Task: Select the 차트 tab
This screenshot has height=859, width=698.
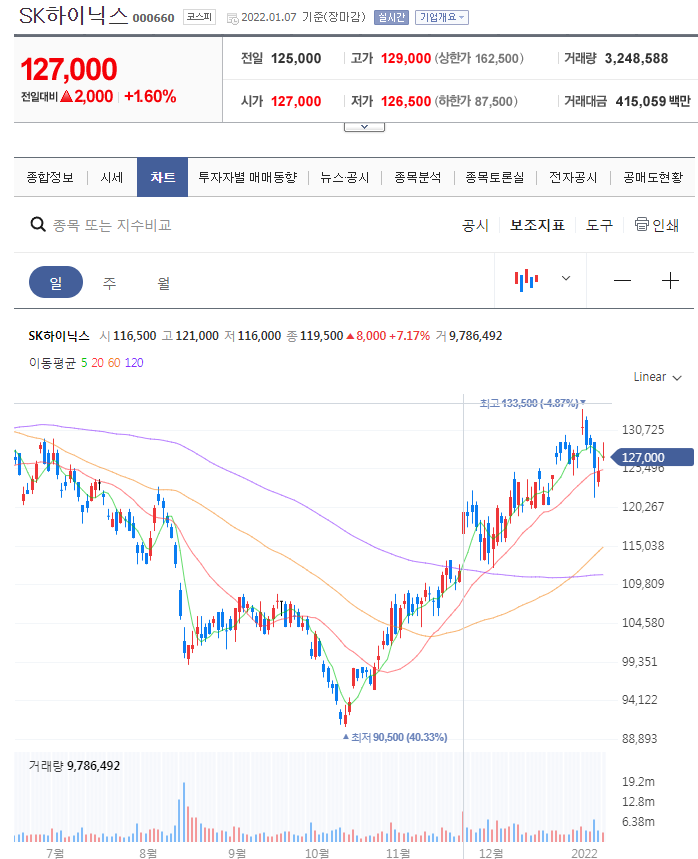Action: coord(163,177)
